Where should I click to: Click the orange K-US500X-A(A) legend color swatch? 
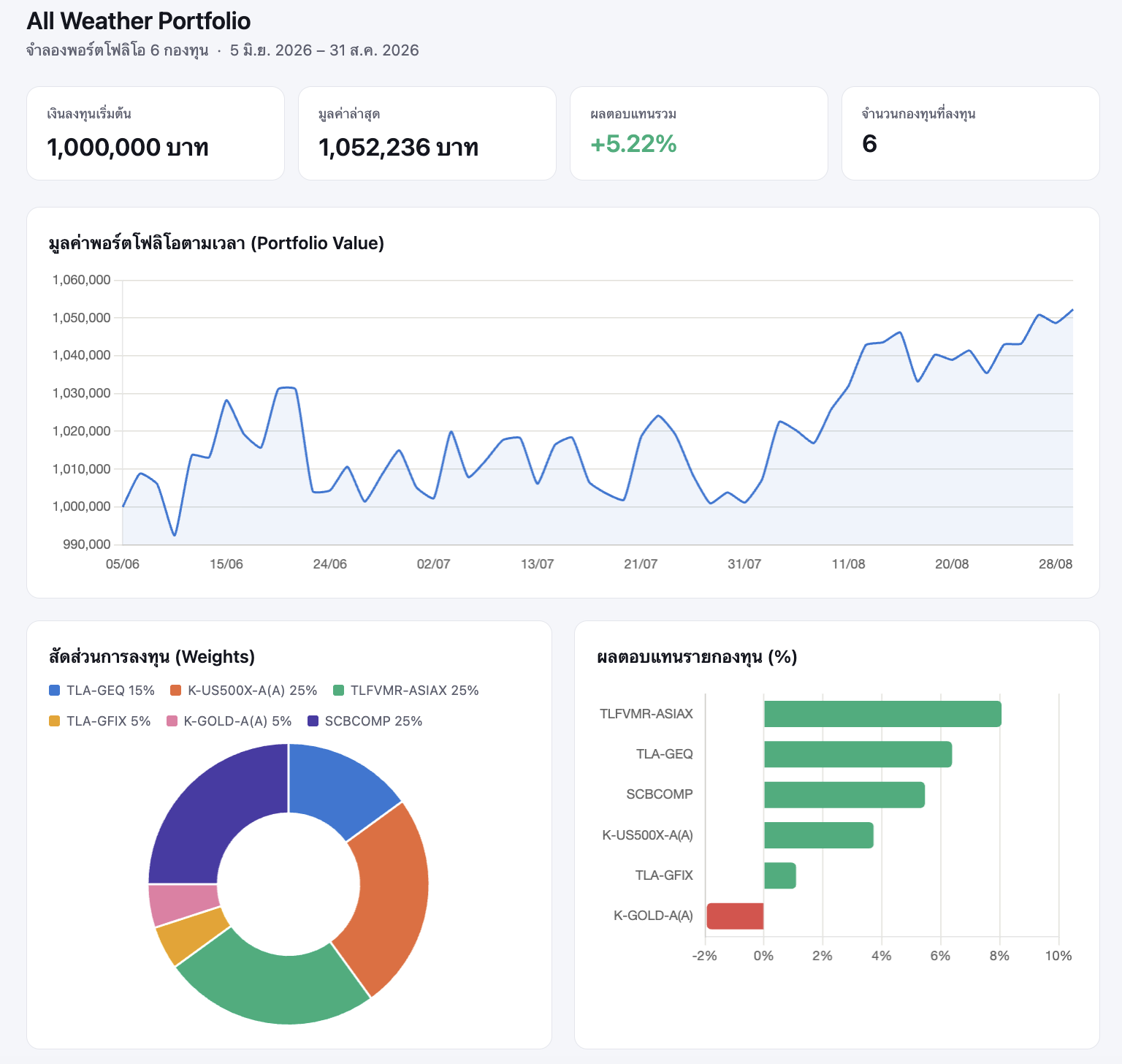175,691
